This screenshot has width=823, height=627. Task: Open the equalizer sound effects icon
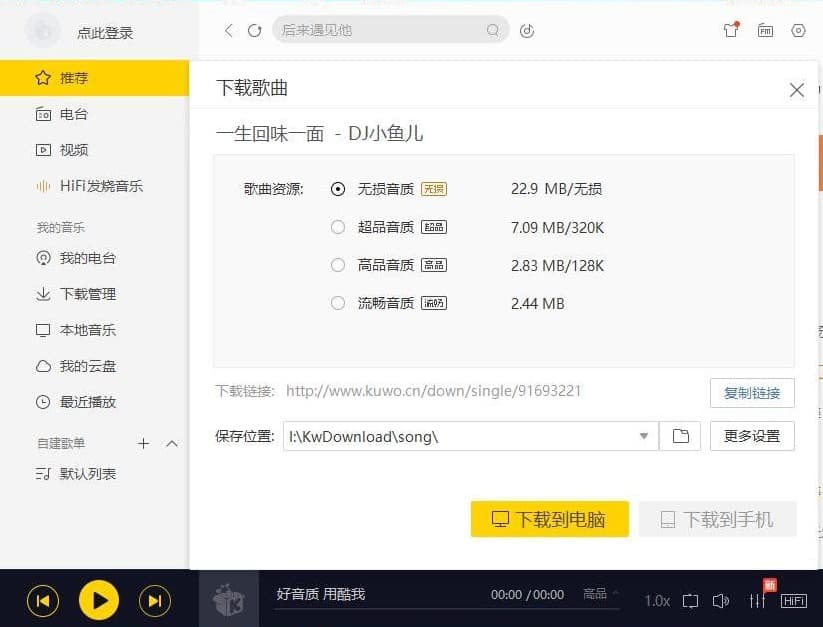click(757, 601)
